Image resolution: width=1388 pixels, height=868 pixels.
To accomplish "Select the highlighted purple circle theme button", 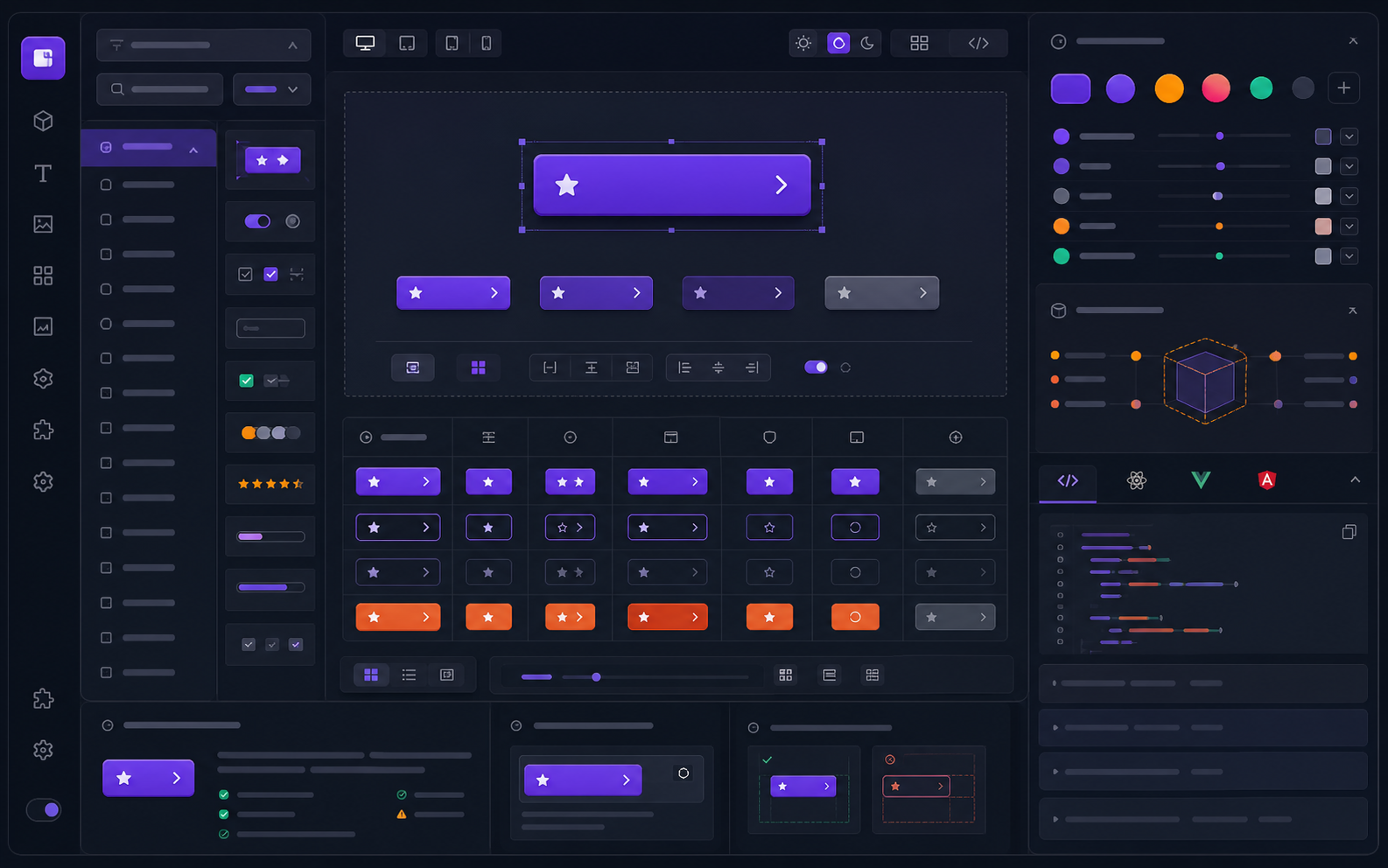I will (x=838, y=43).
